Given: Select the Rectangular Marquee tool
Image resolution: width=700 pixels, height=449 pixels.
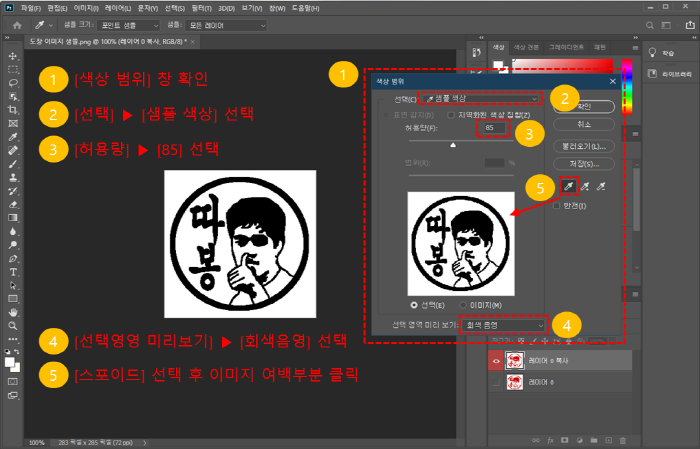Looking at the screenshot, I should click(x=13, y=70).
